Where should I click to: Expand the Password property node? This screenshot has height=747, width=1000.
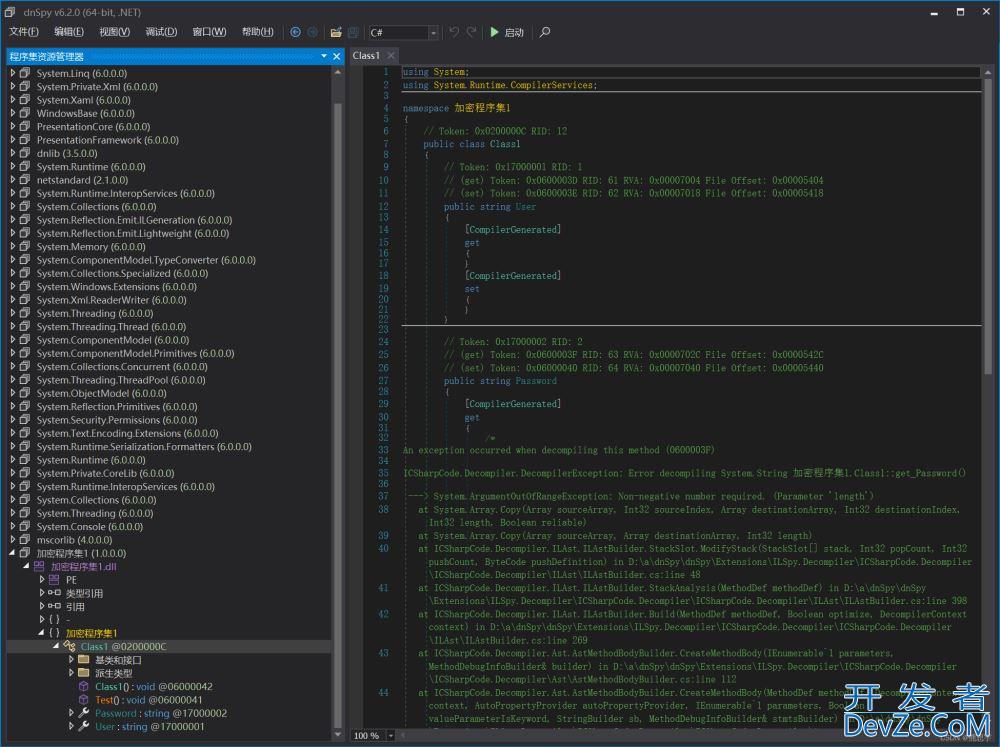71,713
